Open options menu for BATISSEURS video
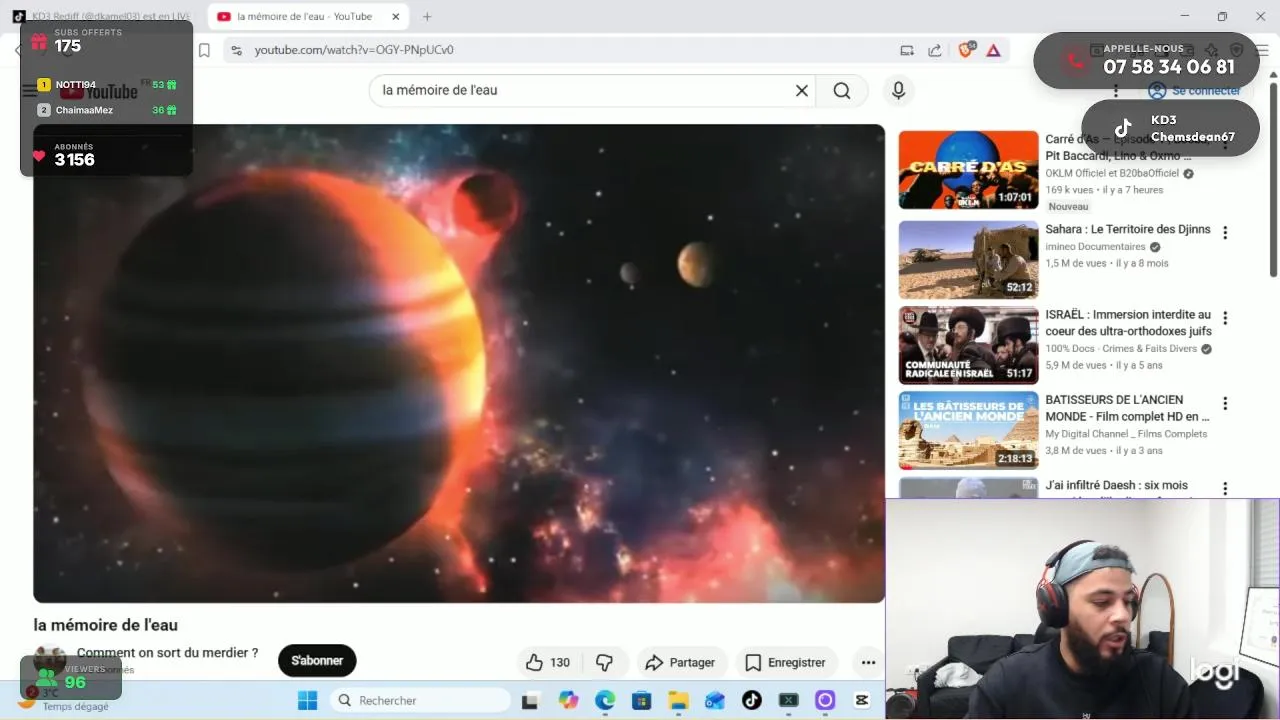Viewport: 1280px width, 720px height. pos(1225,404)
